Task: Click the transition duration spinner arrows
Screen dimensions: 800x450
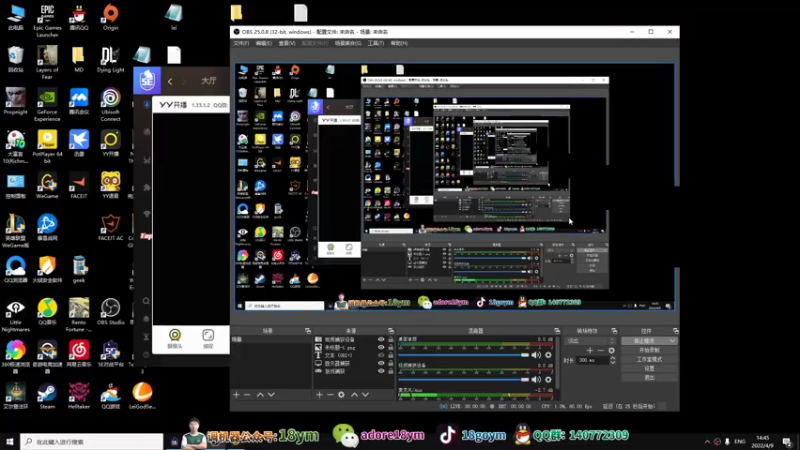Action: [613, 360]
